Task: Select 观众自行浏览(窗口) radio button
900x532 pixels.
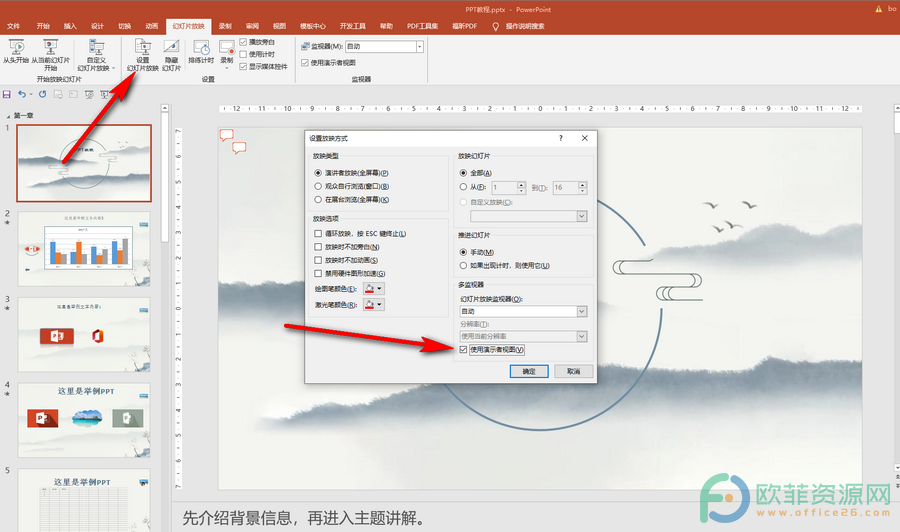Action: click(318, 186)
